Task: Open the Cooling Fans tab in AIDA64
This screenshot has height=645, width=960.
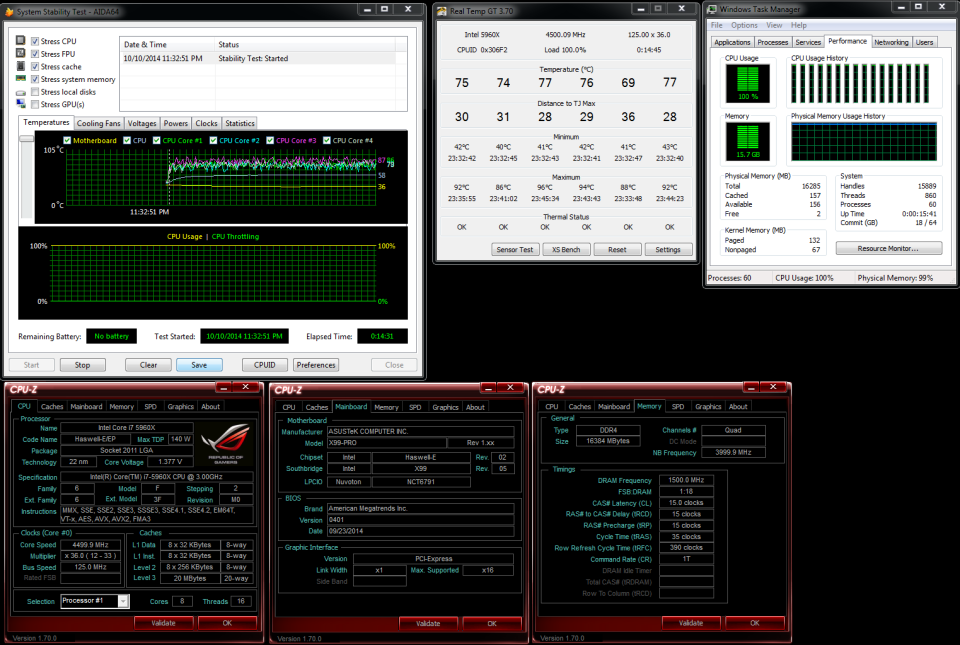Action: coord(99,123)
